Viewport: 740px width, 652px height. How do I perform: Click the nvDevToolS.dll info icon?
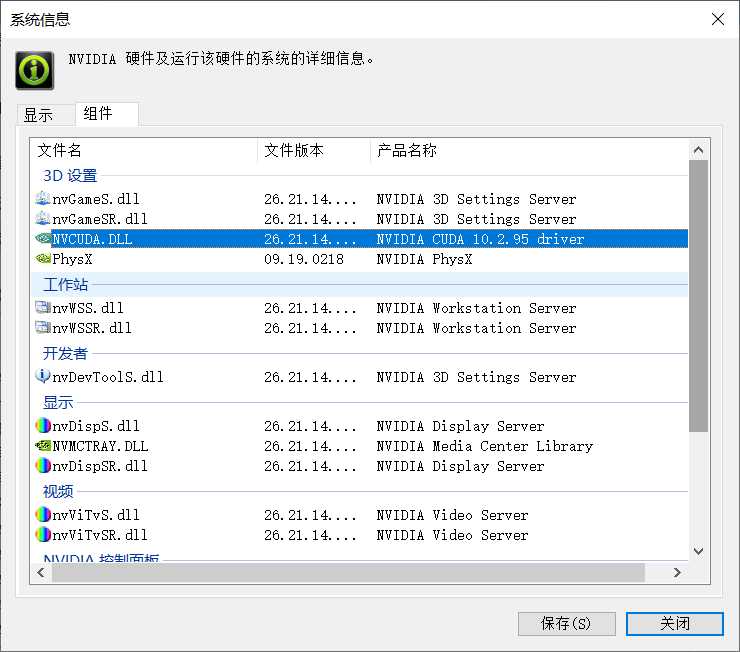(42, 376)
